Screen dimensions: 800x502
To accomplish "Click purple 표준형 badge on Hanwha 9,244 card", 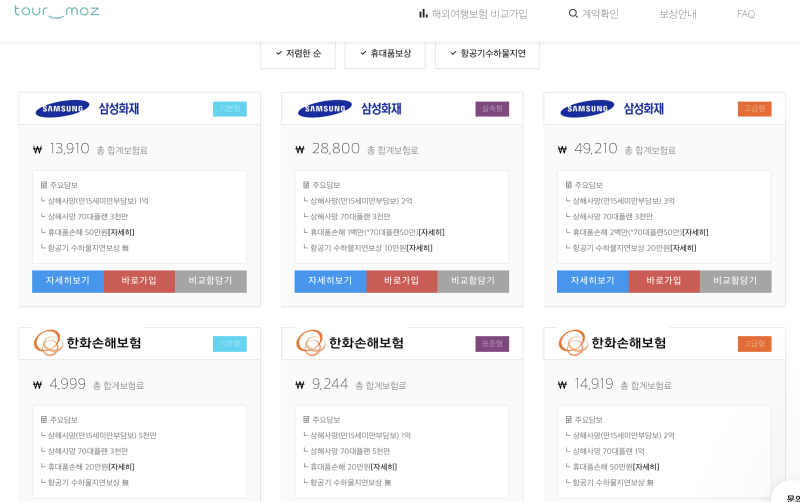I will (x=492, y=344).
